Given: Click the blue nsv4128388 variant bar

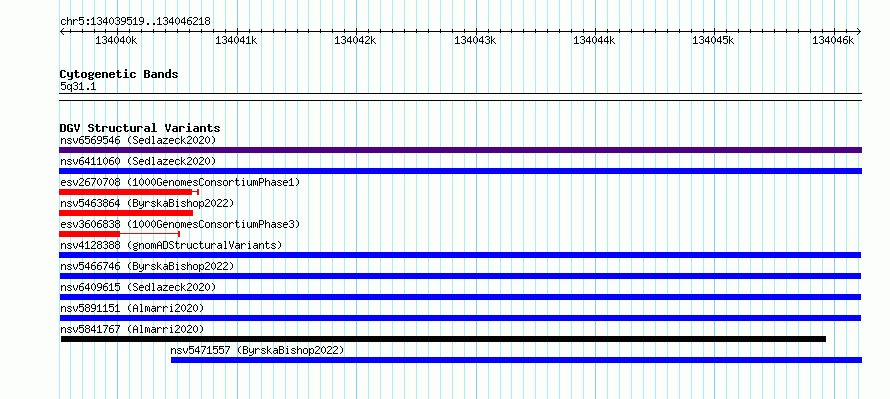Looking at the screenshot, I should tap(460, 255).
